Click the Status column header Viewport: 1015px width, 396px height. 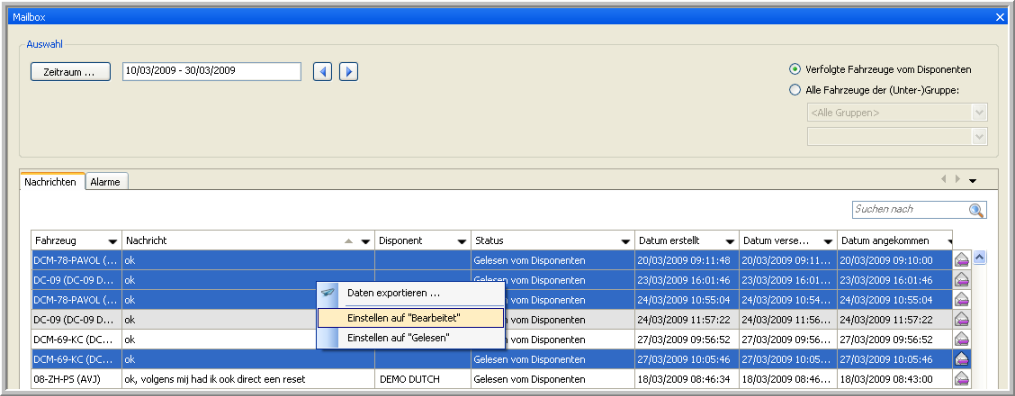click(x=553, y=241)
